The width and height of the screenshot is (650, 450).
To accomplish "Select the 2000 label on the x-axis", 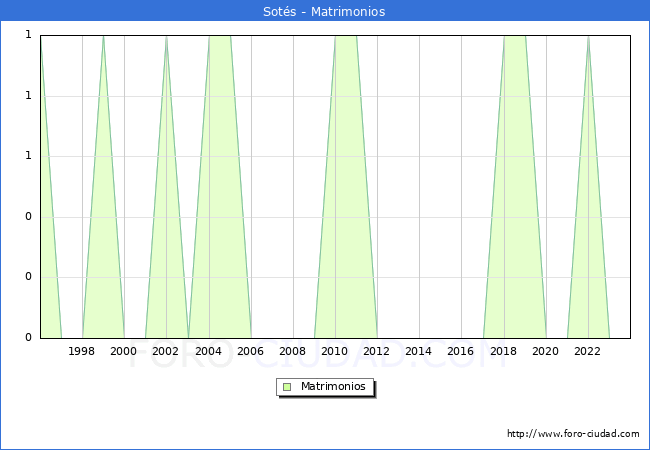I will point(124,351).
